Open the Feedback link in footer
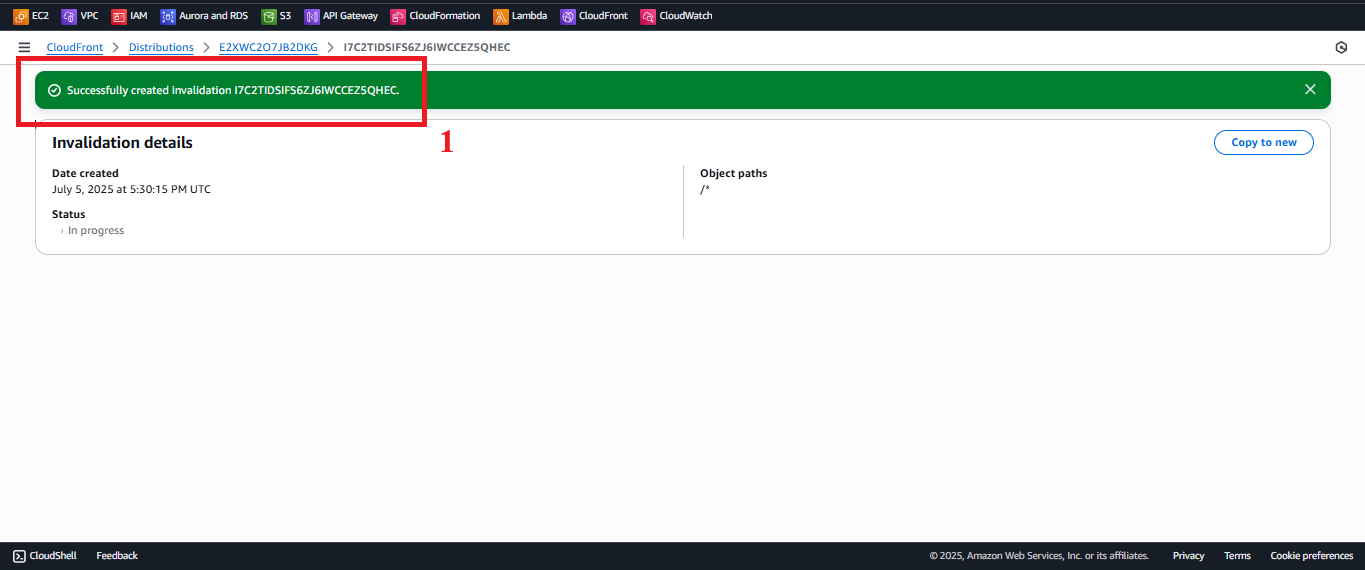This screenshot has height=570, width=1365. click(117, 556)
